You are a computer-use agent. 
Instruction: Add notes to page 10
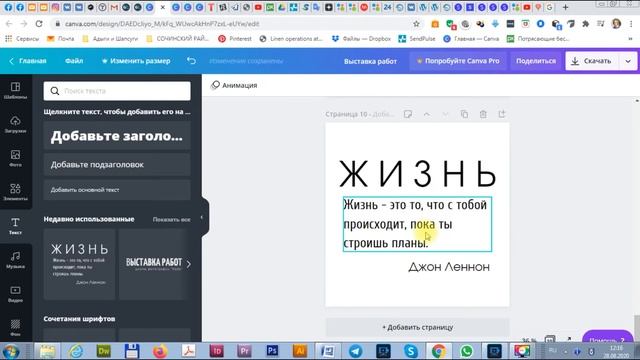tap(407, 114)
